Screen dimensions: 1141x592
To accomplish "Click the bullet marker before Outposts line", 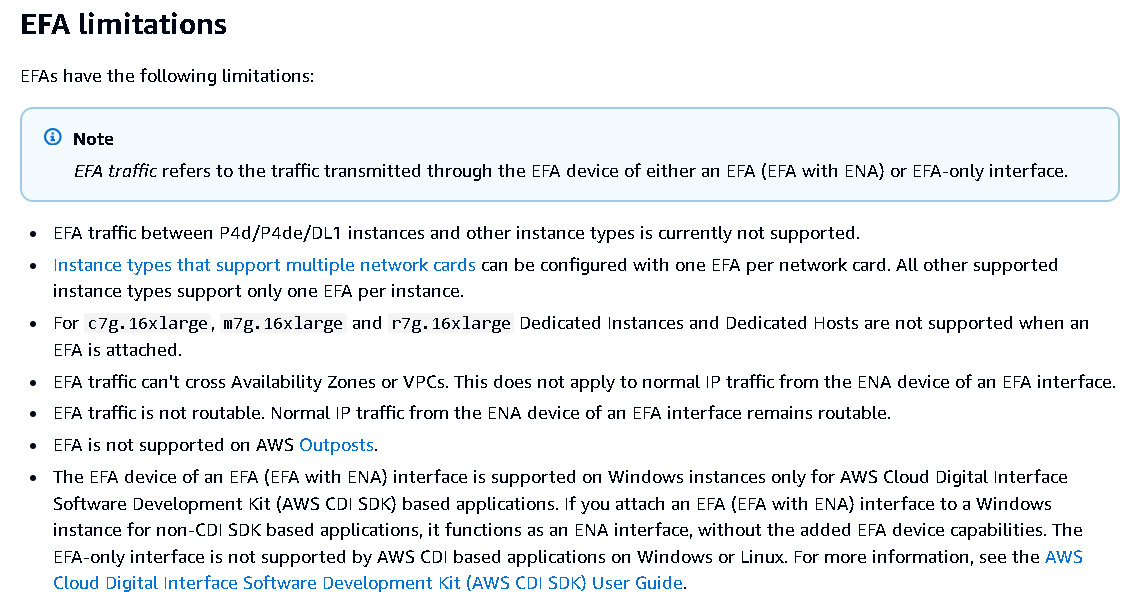I will point(33,446).
